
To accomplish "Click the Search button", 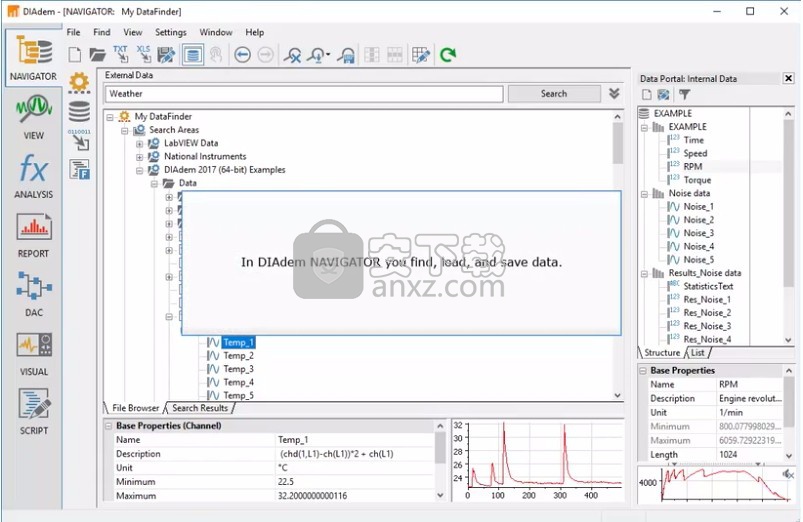I will coord(554,94).
